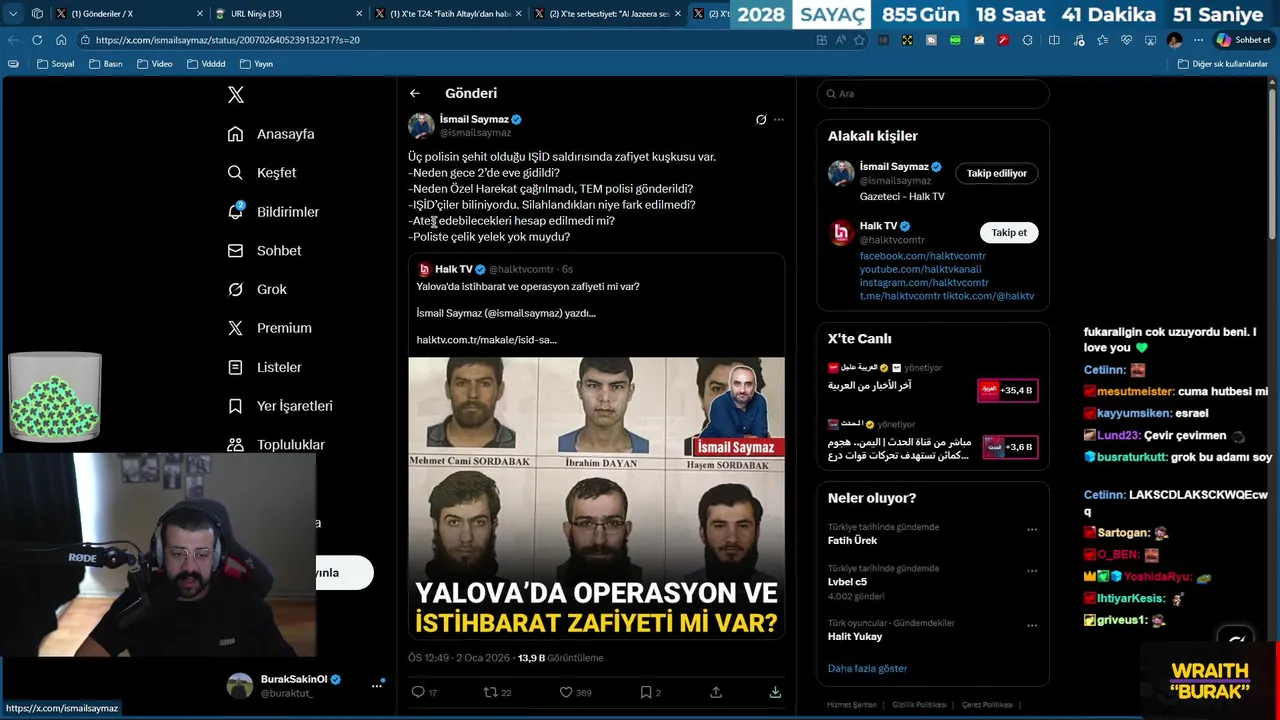
Task: Open the post's three-dot more menu
Action: (x=779, y=119)
